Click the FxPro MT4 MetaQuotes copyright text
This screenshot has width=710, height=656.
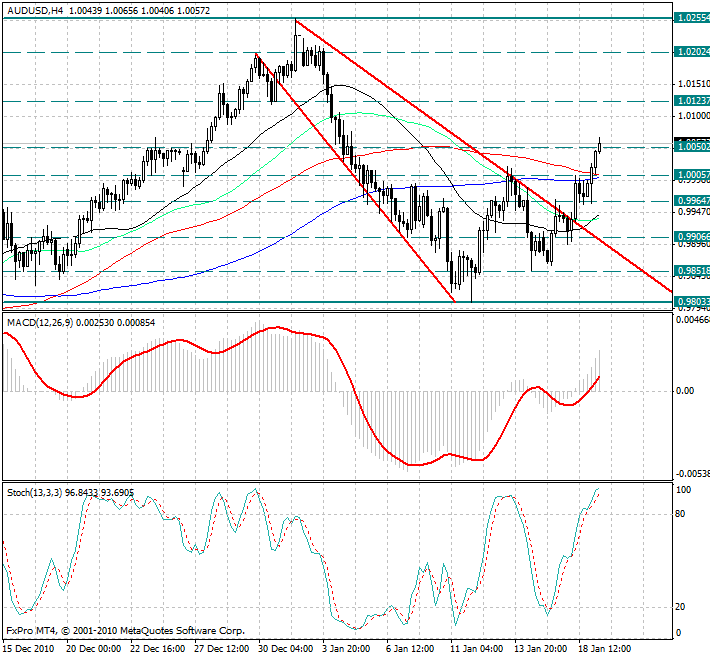click(125, 631)
